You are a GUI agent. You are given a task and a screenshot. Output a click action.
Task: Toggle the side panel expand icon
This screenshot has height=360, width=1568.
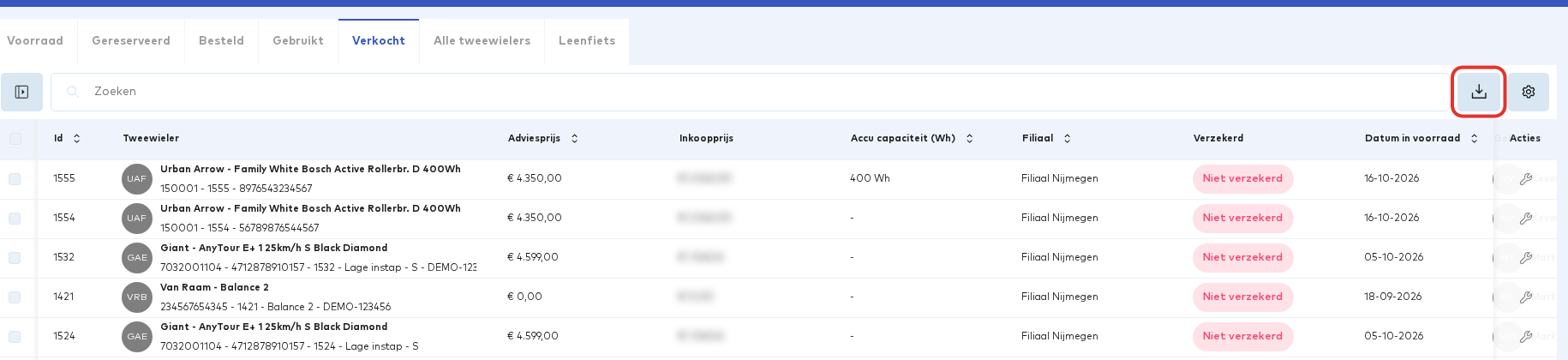tap(21, 92)
